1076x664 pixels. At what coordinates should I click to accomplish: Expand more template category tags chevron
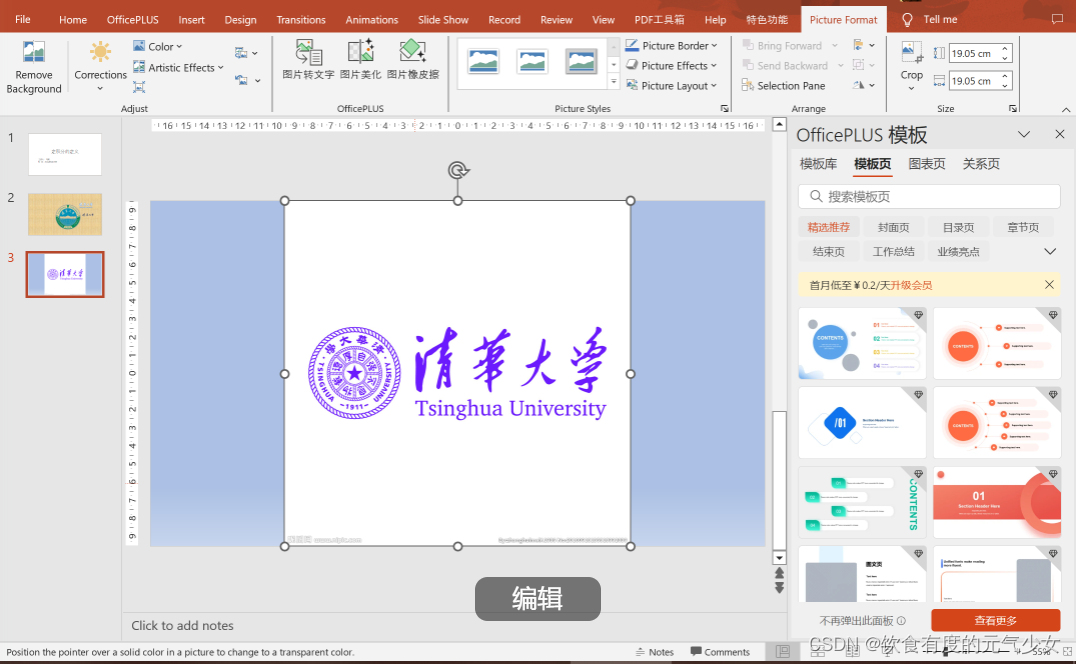click(x=1049, y=251)
